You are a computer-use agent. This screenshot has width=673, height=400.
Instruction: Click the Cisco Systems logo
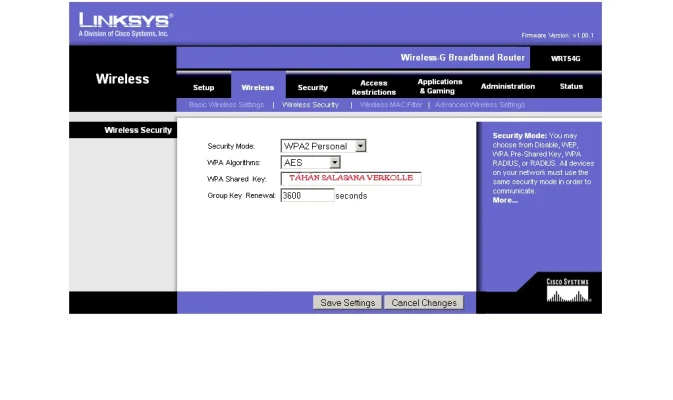567,291
